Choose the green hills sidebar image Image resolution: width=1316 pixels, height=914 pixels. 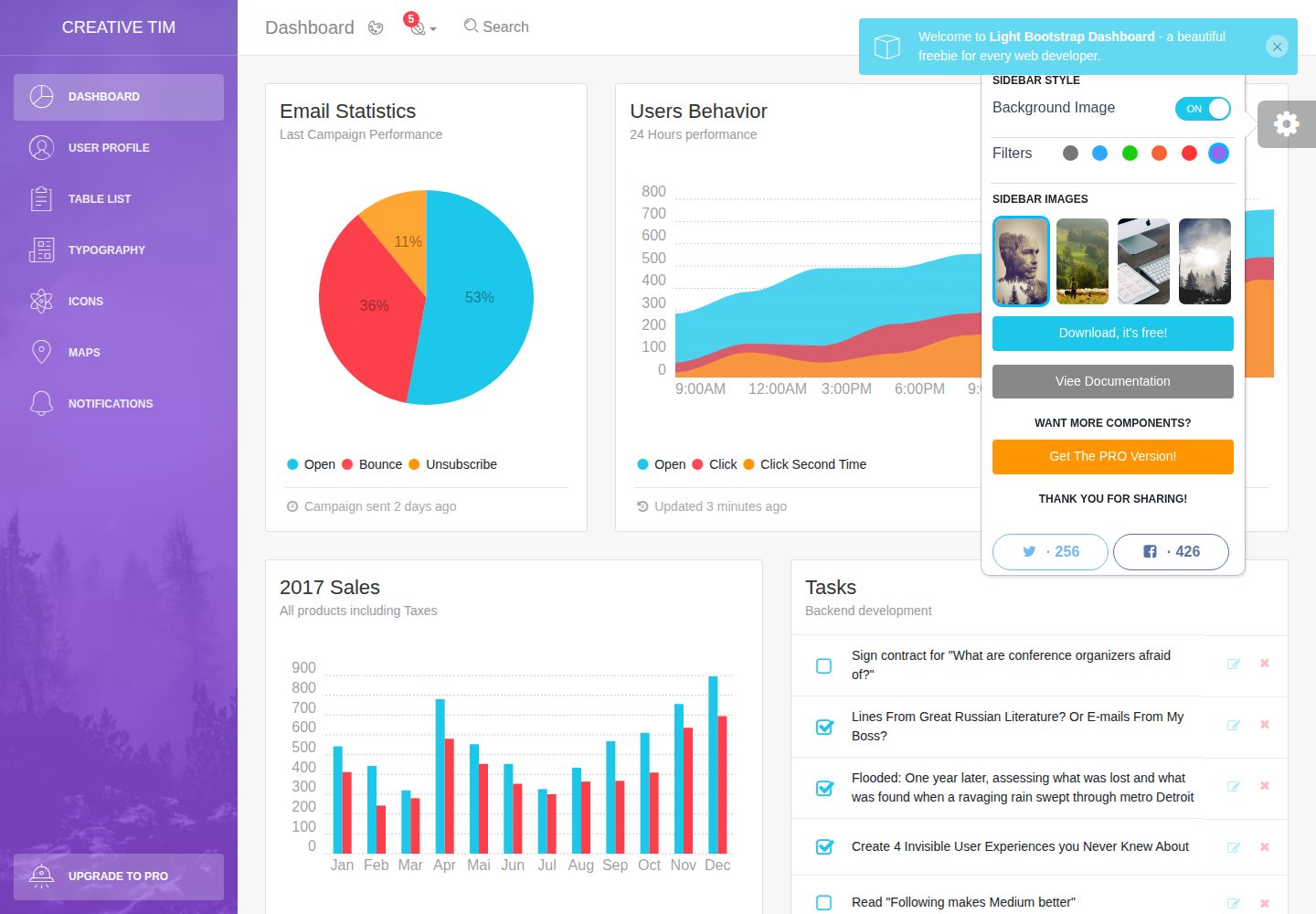tap(1082, 261)
